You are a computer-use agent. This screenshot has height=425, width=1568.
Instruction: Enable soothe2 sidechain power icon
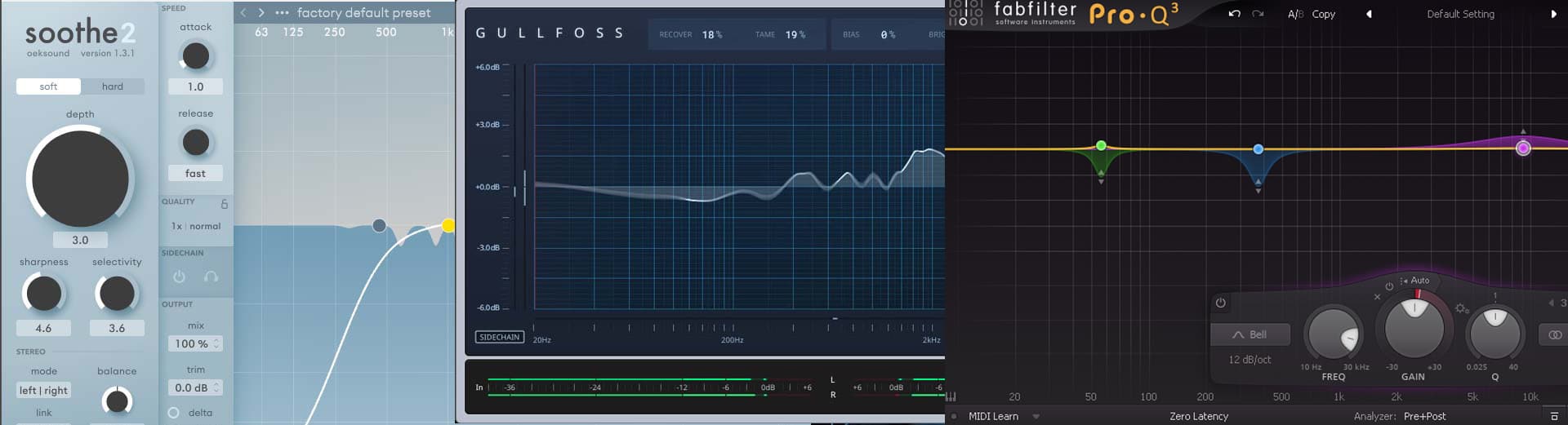179,277
